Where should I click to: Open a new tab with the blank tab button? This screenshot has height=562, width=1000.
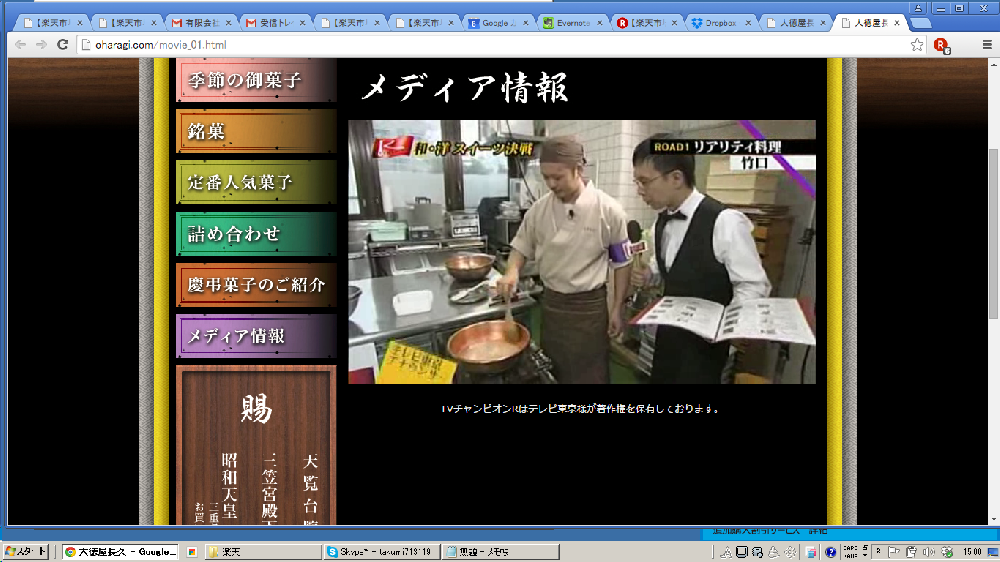pyautogui.click(x=920, y=23)
